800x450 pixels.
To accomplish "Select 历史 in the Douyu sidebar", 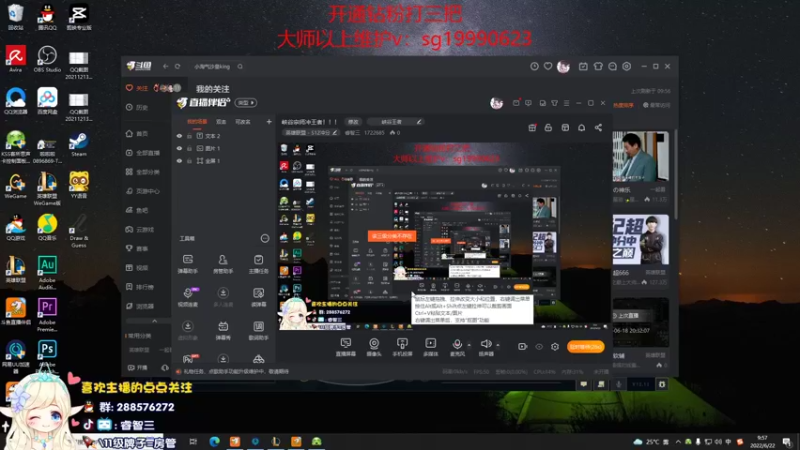I will click(x=137, y=108).
